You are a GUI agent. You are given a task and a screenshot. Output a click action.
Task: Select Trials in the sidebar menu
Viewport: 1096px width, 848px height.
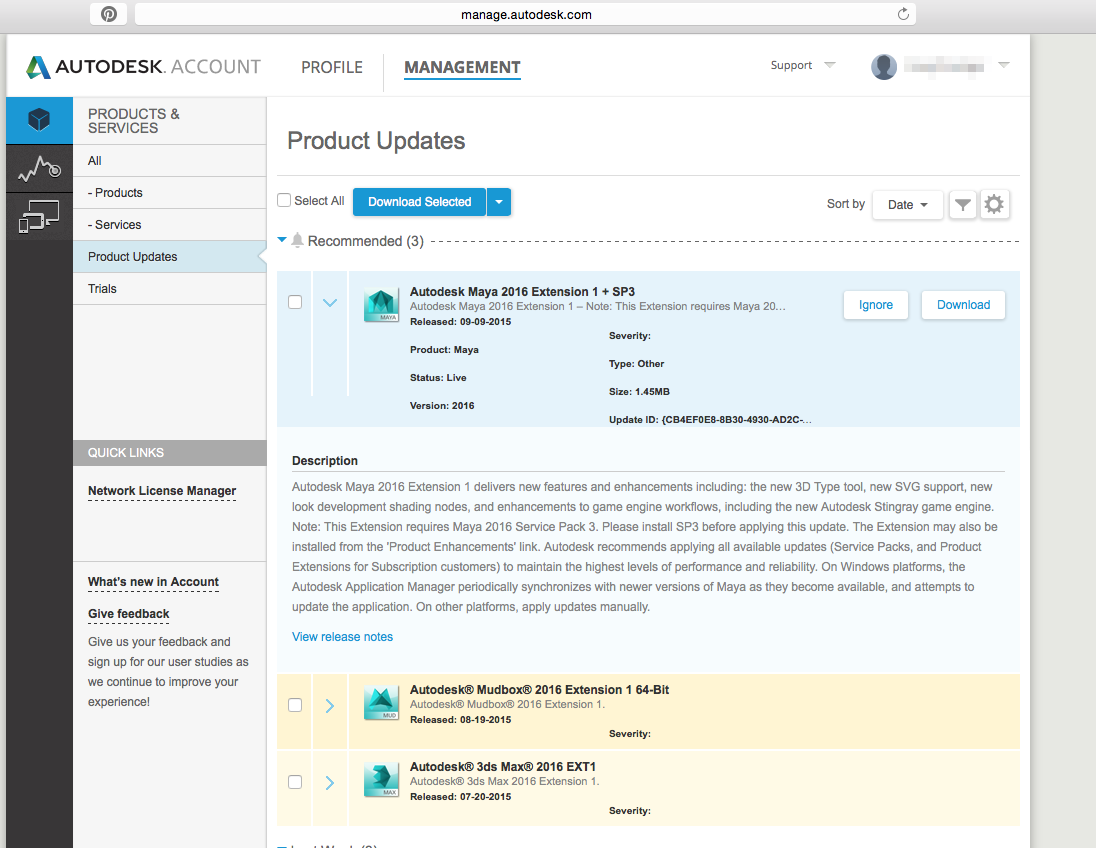point(170,289)
